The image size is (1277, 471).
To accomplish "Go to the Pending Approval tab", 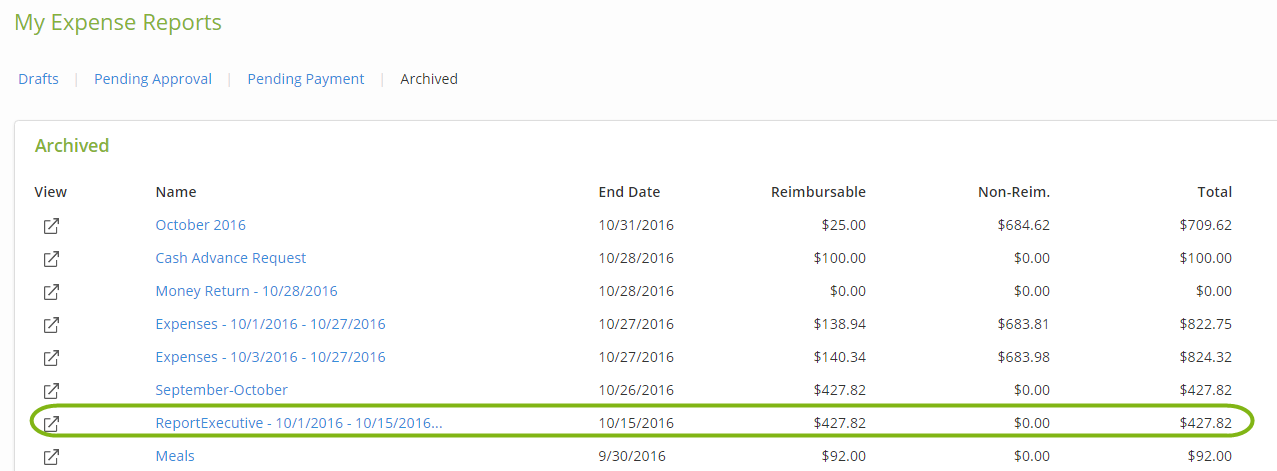I will pyautogui.click(x=153, y=79).
